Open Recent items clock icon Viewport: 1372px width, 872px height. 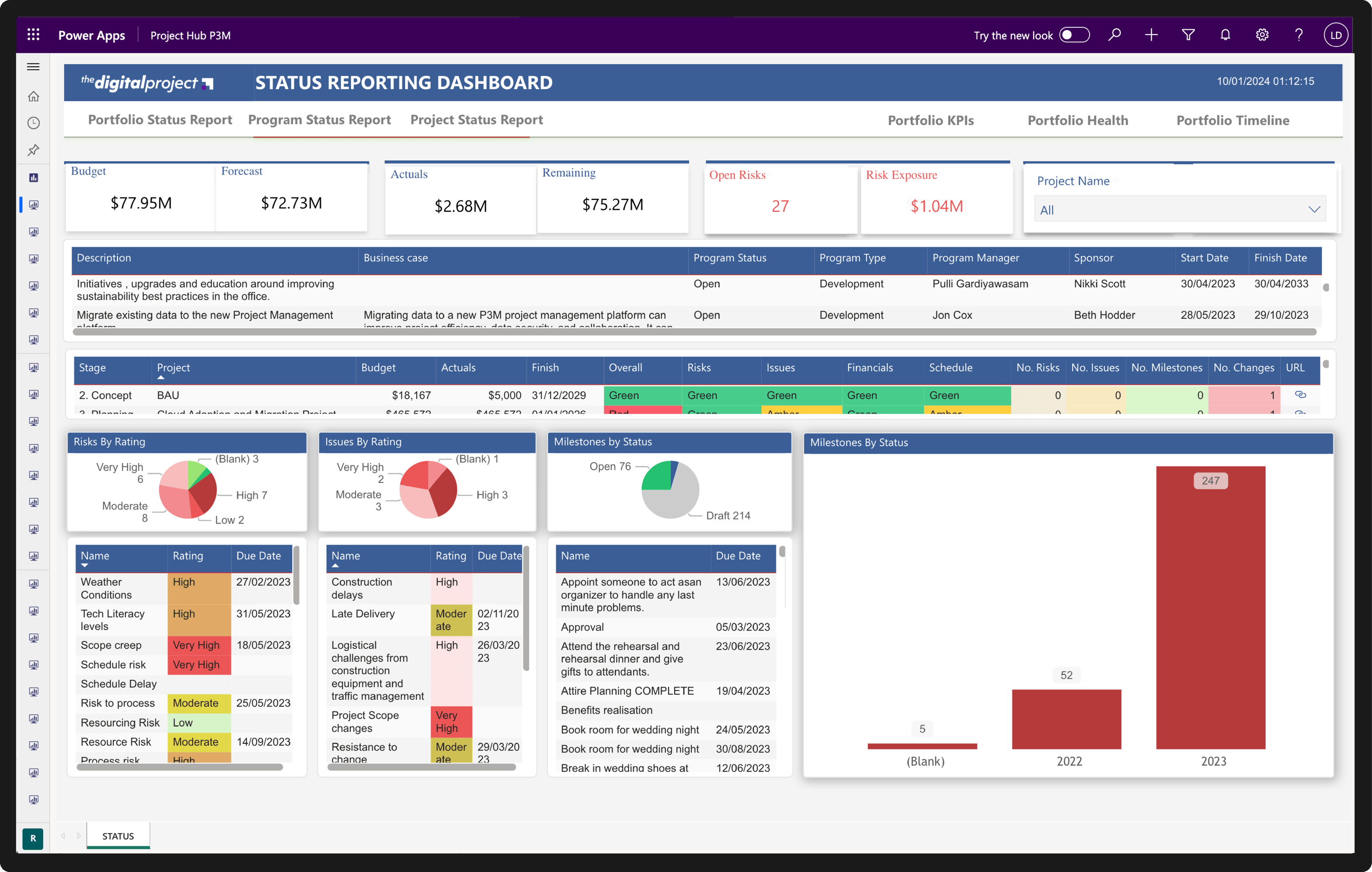(x=34, y=123)
